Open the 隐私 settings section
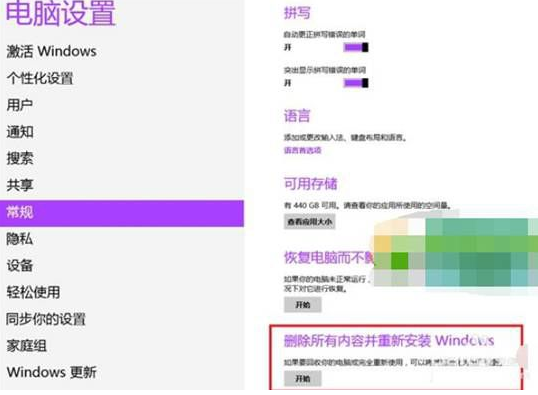This screenshot has height=395, width=538. [20, 239]
